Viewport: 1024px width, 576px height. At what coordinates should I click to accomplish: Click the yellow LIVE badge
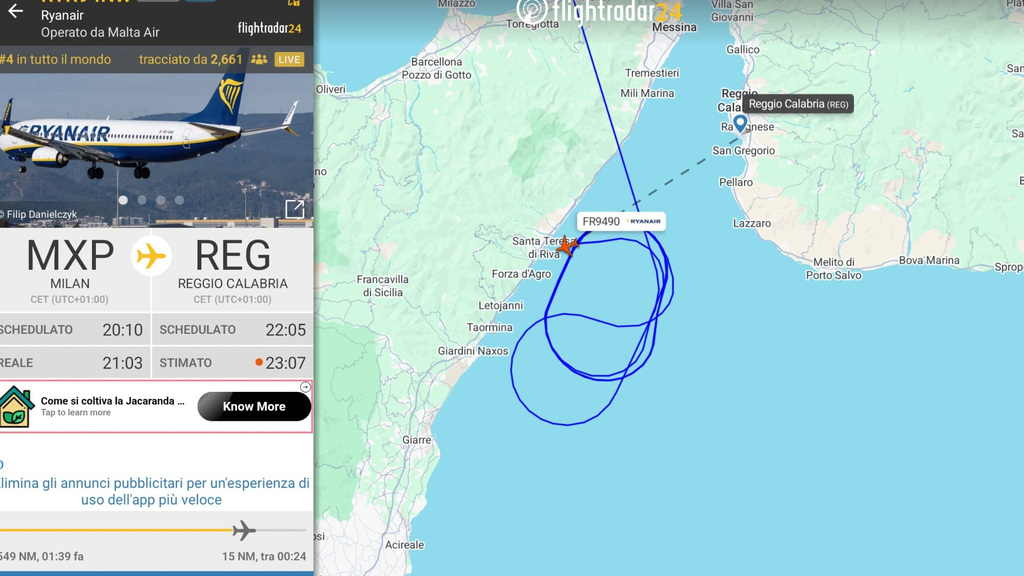point(289,59)
